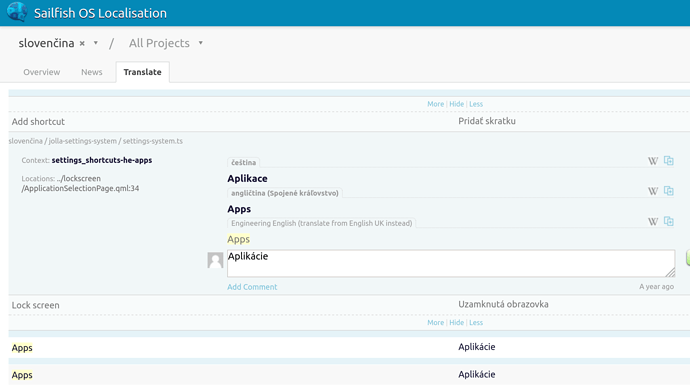This screenshot has height=389, width=690.
Task: Open the jolla-settings-system breadcrumb link
Action: click(82, 141)
